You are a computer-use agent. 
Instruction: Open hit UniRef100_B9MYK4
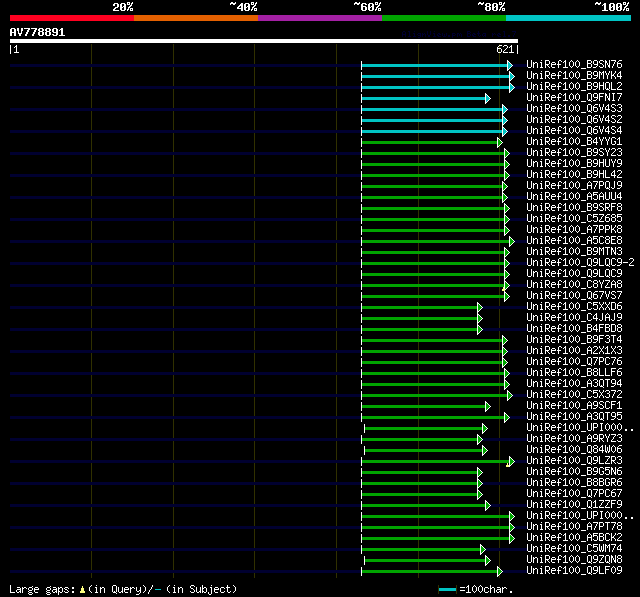pyautogui.click(x=574, y=75)
